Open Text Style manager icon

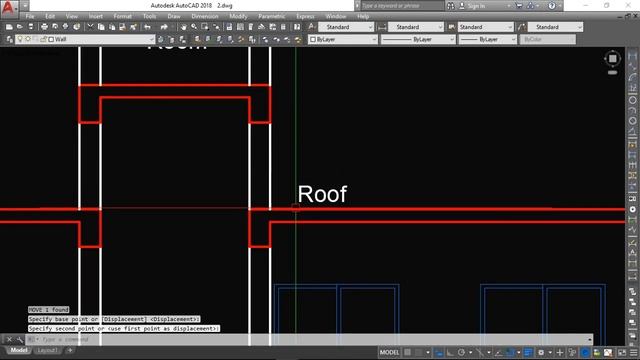pyautogui.click(x=311, y=27)
